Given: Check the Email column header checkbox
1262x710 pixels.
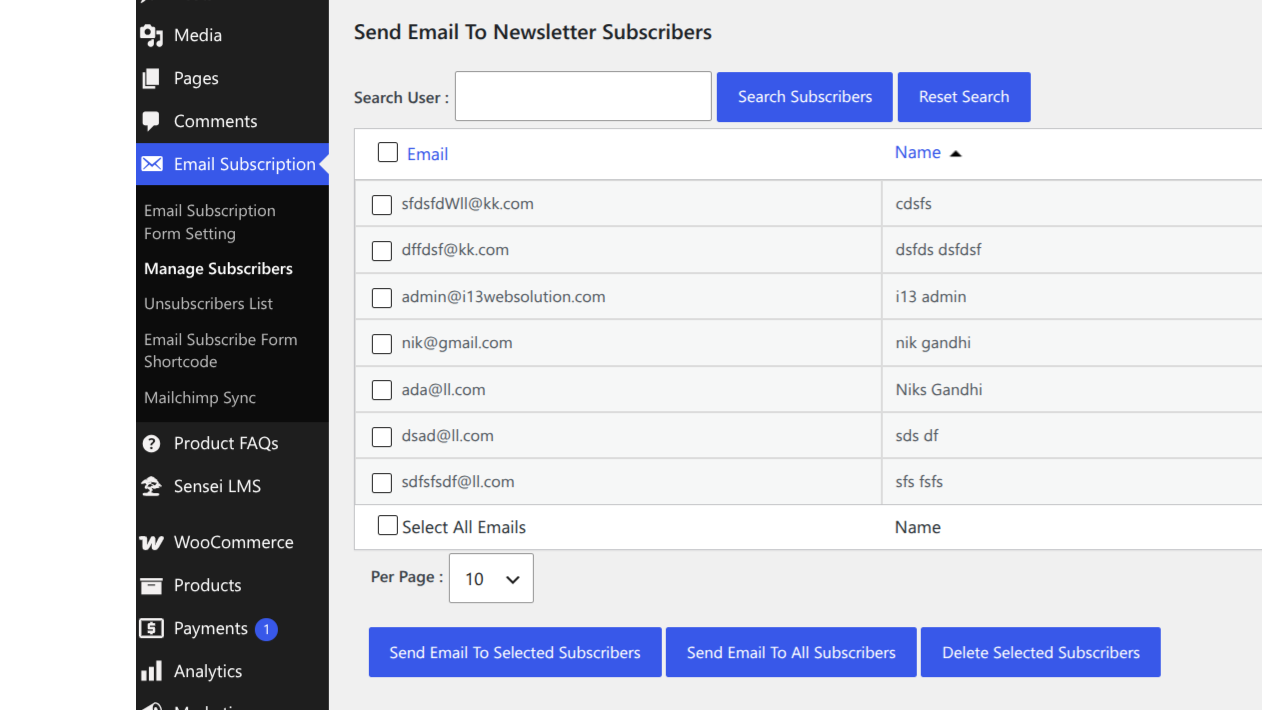Looking at the screenshot, I should 388,152.
